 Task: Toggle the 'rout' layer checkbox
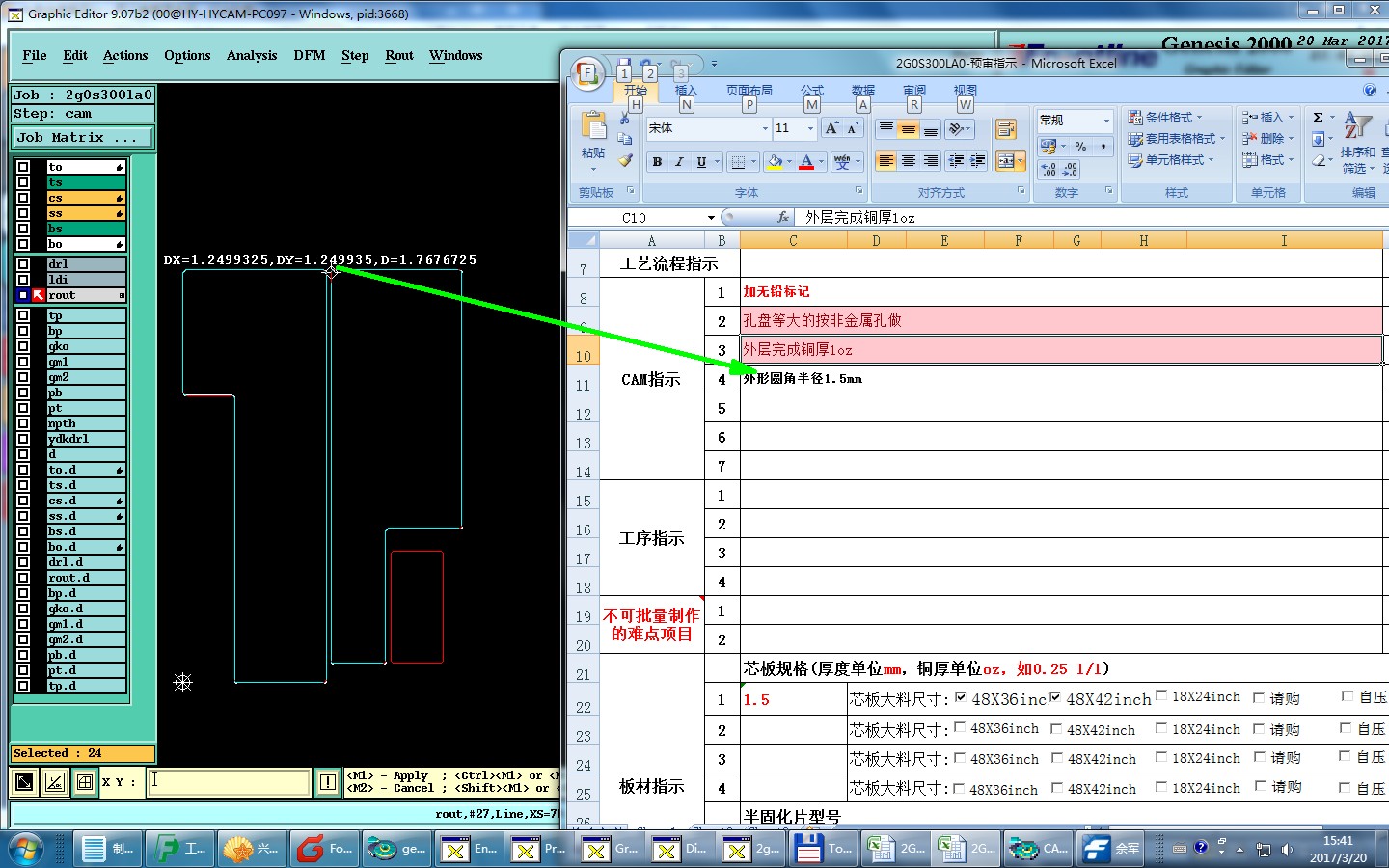(23, 295)
